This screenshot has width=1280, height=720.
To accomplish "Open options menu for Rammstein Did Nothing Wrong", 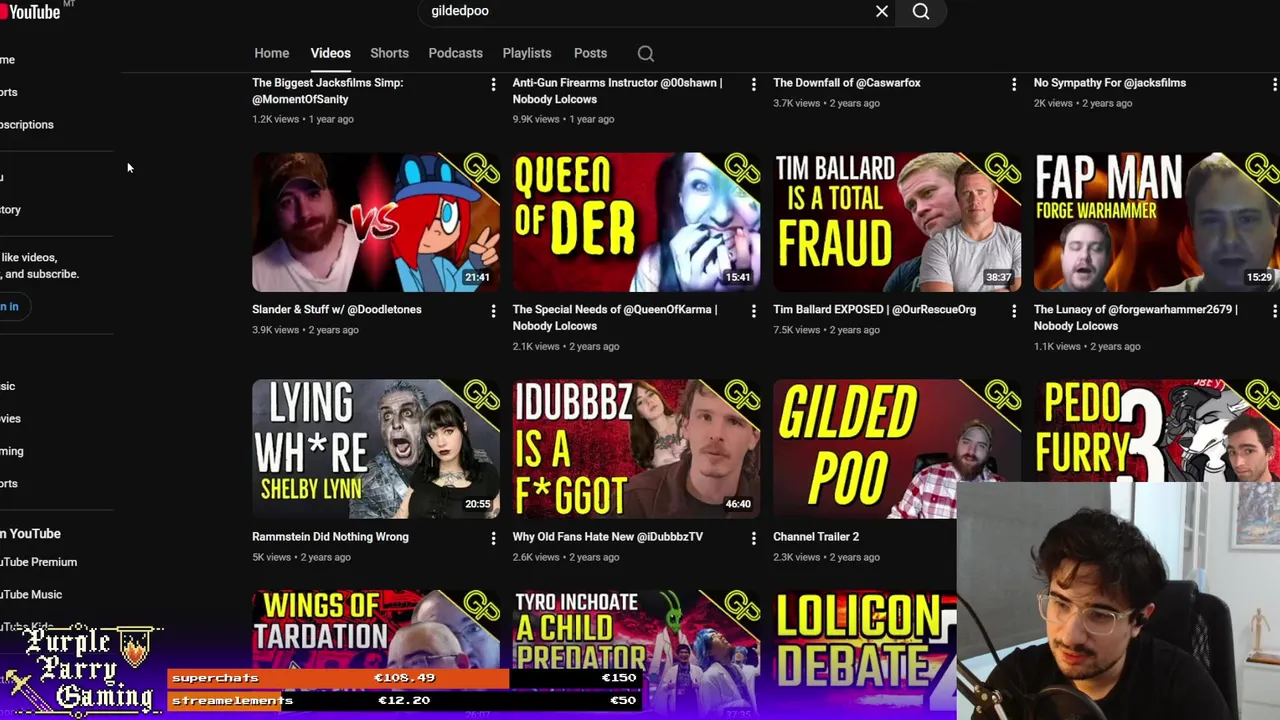I will coord(493,539).
